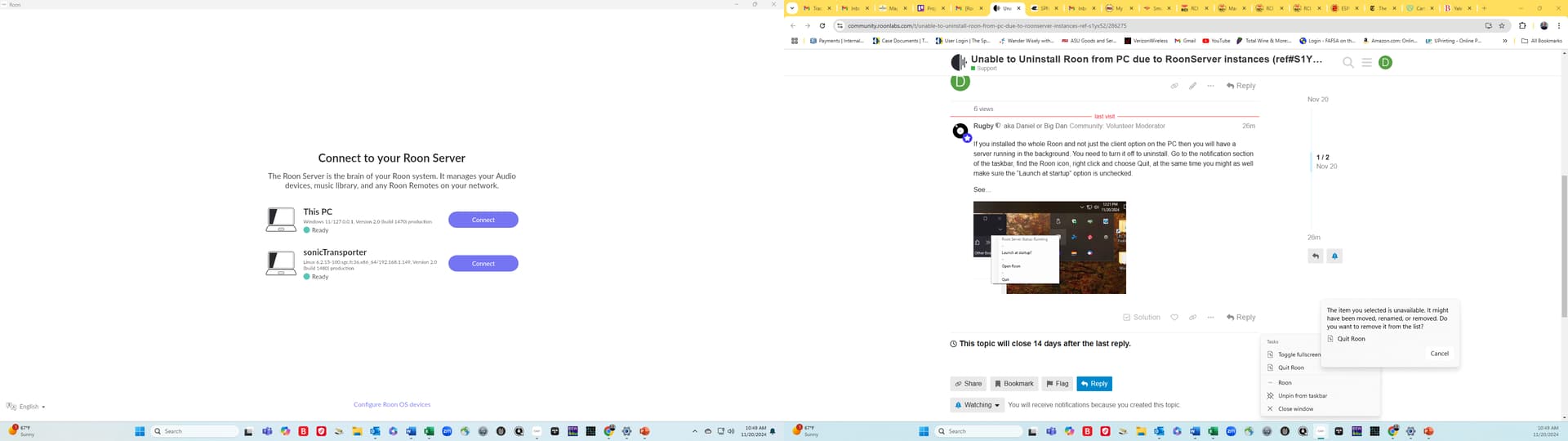Open the YouTube bookmark

point(1216,40)
